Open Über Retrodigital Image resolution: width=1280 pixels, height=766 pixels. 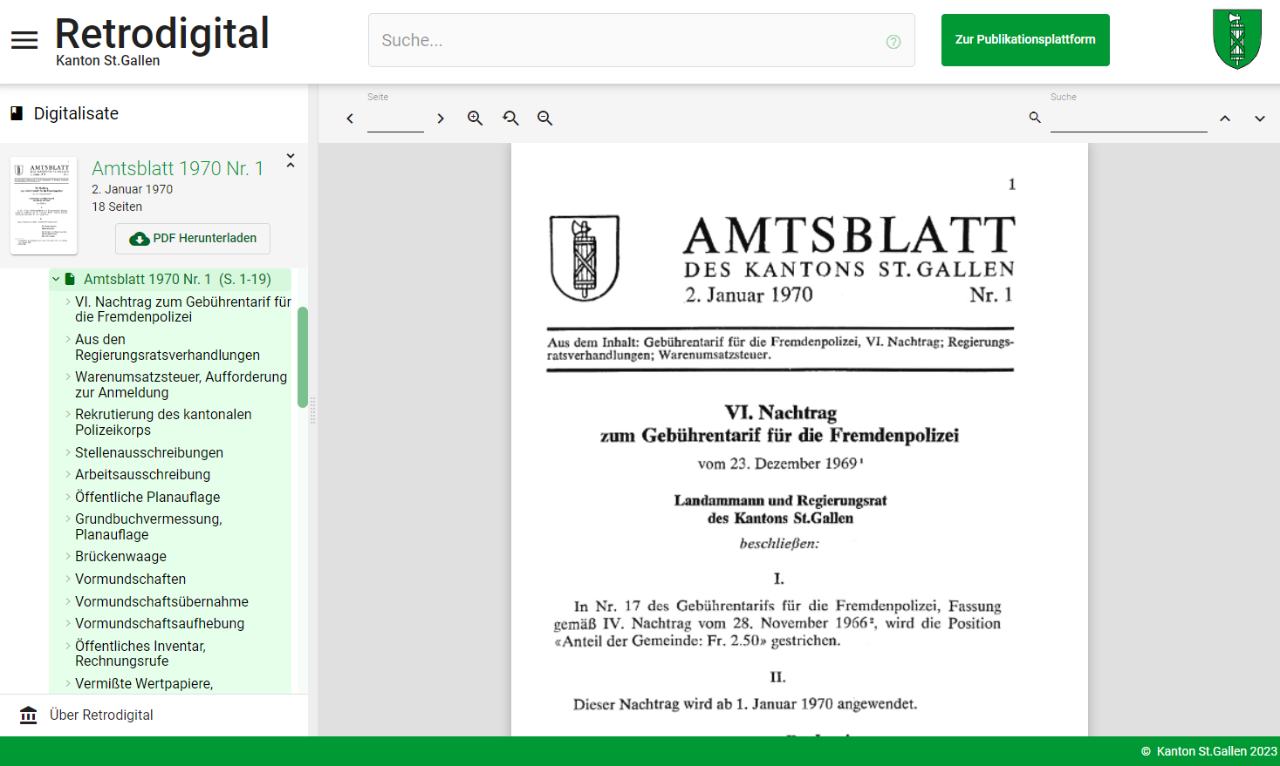101,715
